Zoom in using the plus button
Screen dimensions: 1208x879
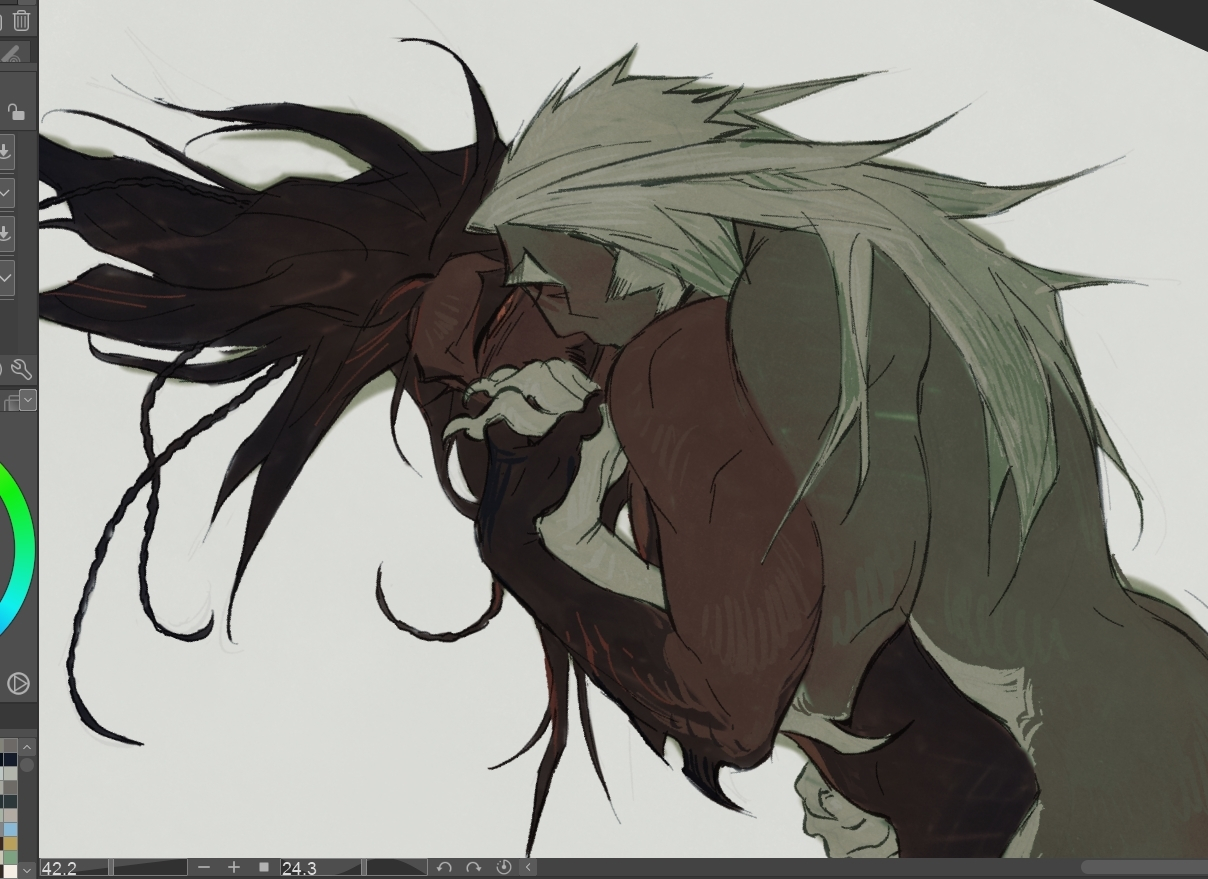[x=234, y=867]
